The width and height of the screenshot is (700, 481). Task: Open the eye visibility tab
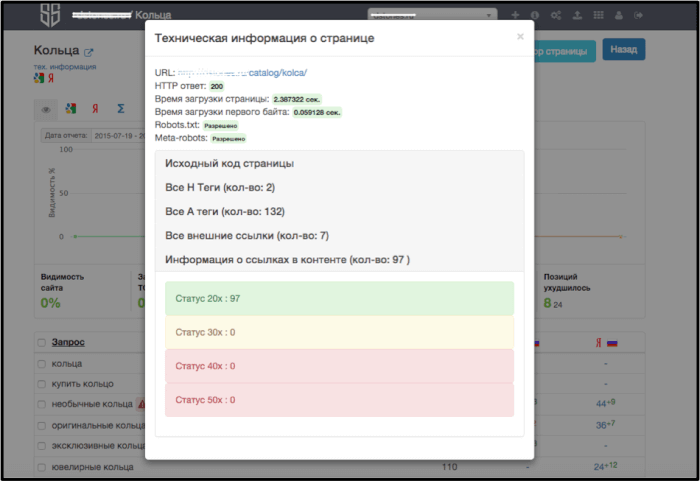(x=46, y=109)
